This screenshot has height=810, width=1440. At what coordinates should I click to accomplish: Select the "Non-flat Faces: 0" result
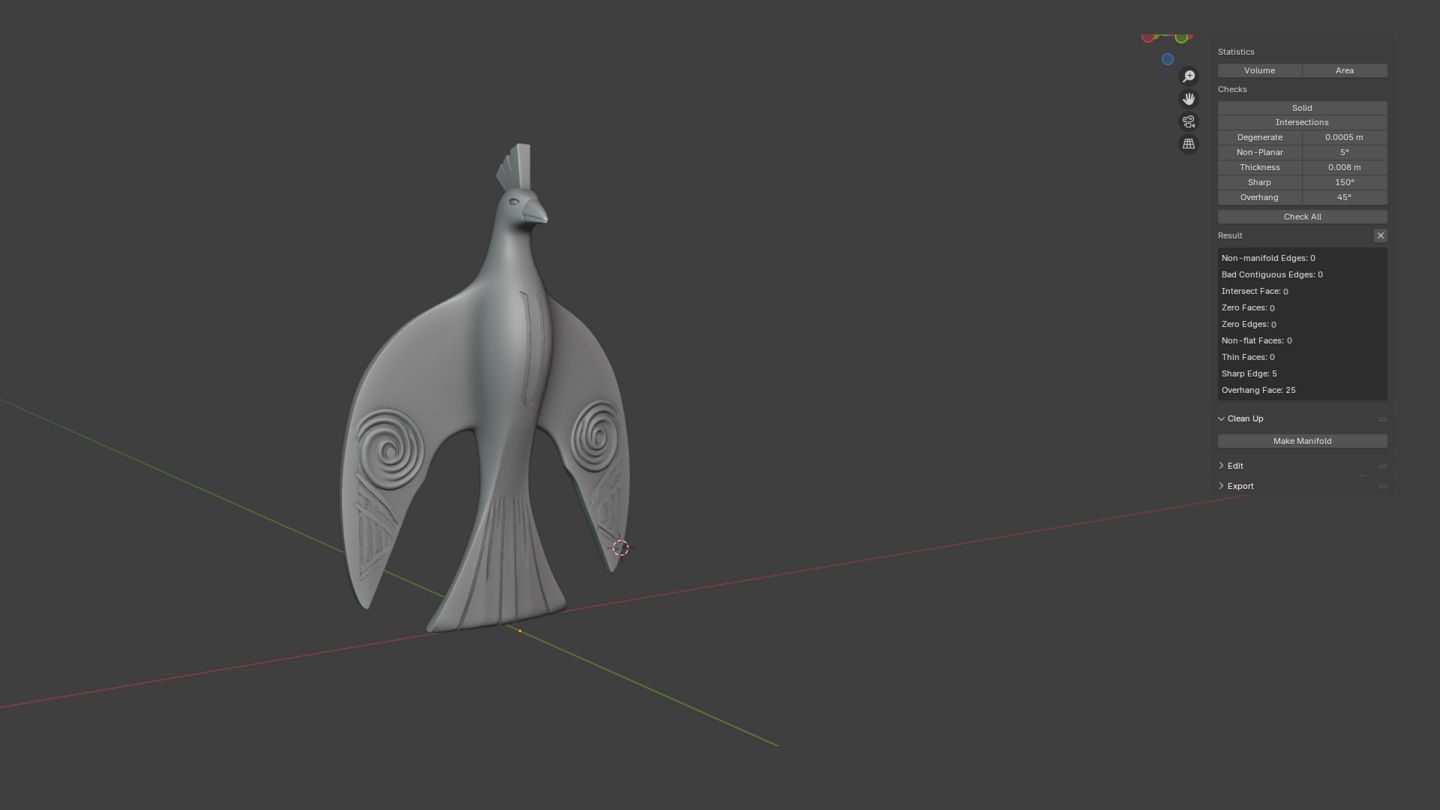coord(1257,341)
